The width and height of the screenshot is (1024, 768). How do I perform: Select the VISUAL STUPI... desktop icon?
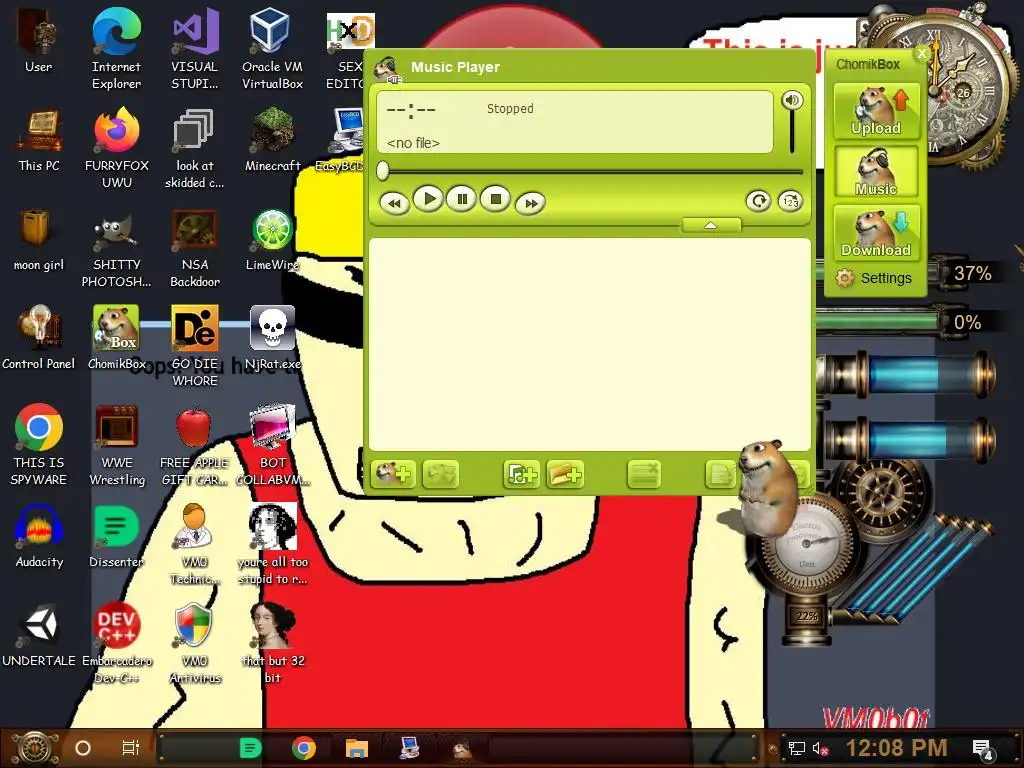[195, 49]
